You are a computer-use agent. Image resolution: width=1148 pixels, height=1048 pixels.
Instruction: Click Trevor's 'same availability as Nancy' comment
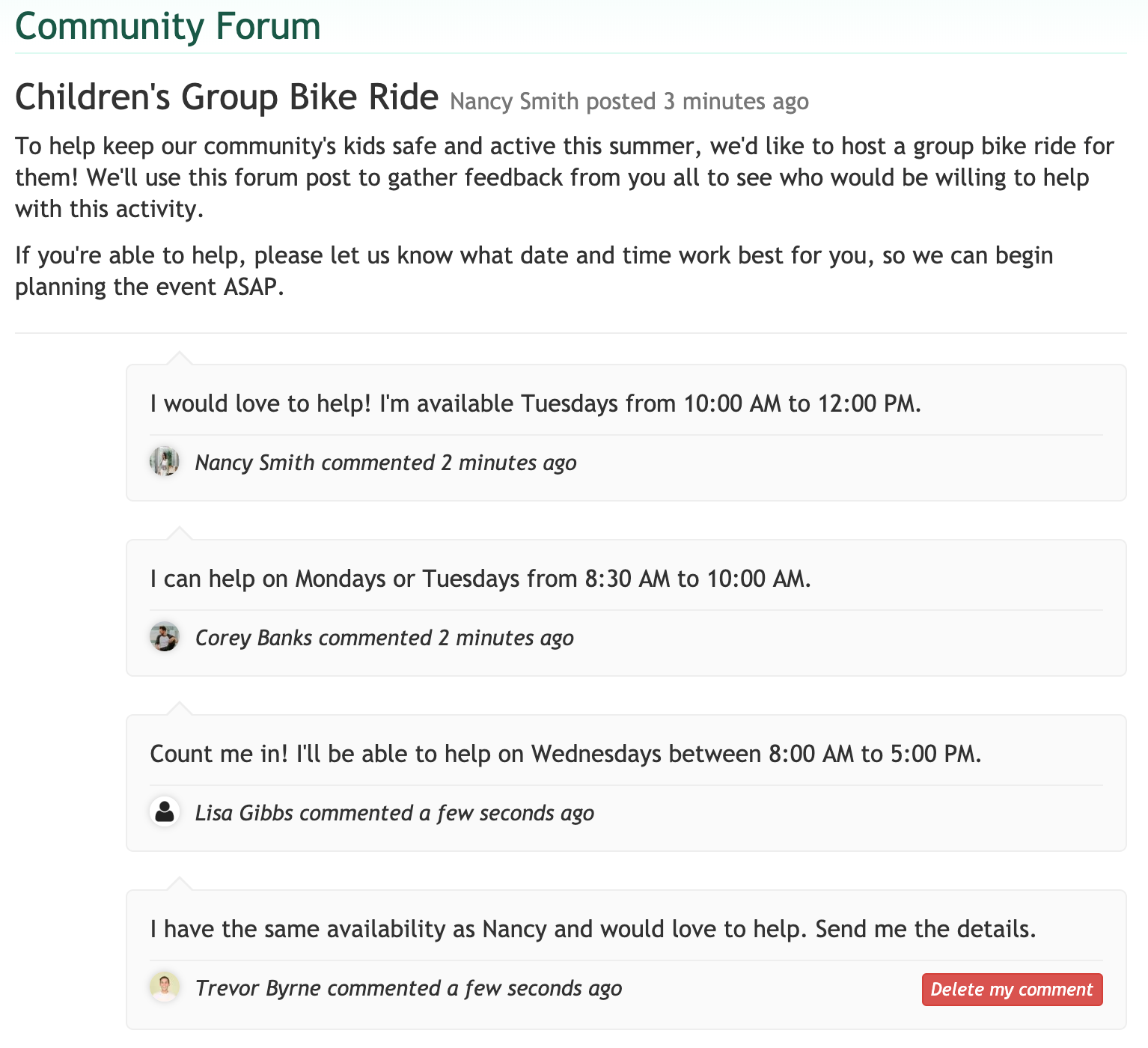tap(593, 929)
